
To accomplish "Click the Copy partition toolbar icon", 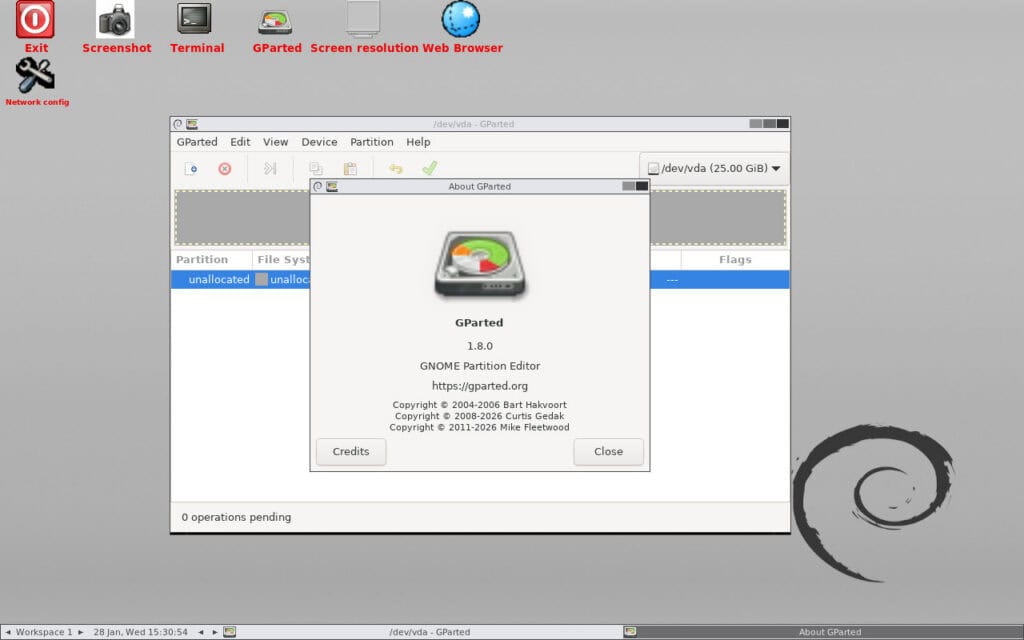I will click(x=316, y=168).
